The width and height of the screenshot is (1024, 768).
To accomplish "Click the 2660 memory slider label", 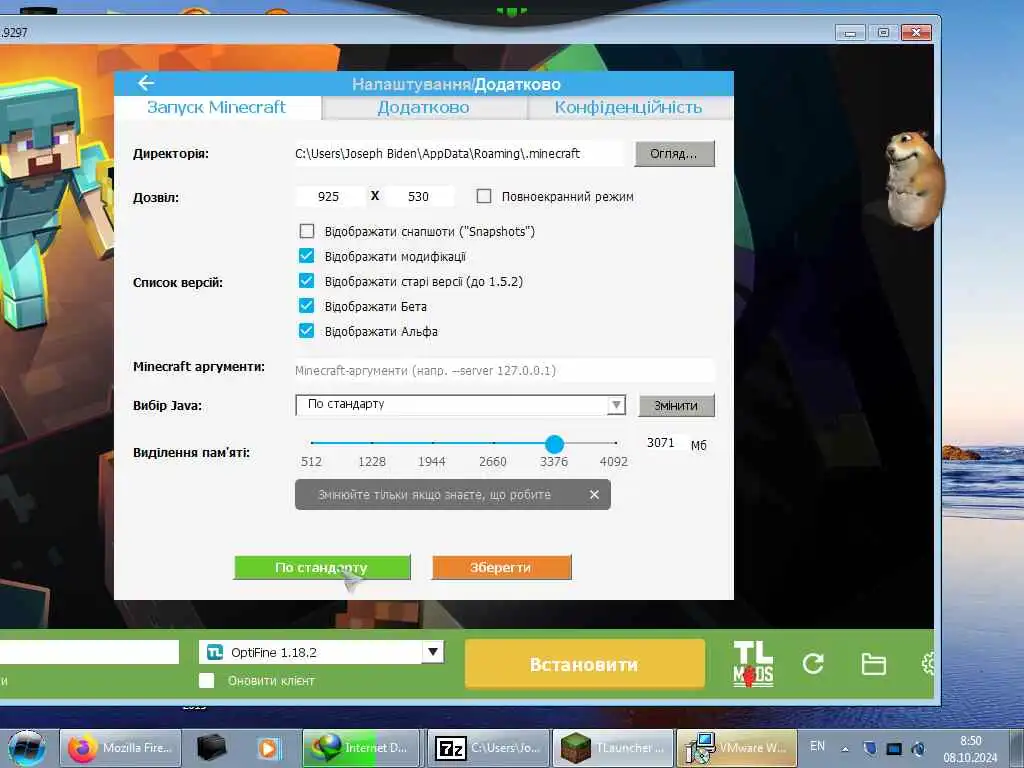I will point(492,461).
